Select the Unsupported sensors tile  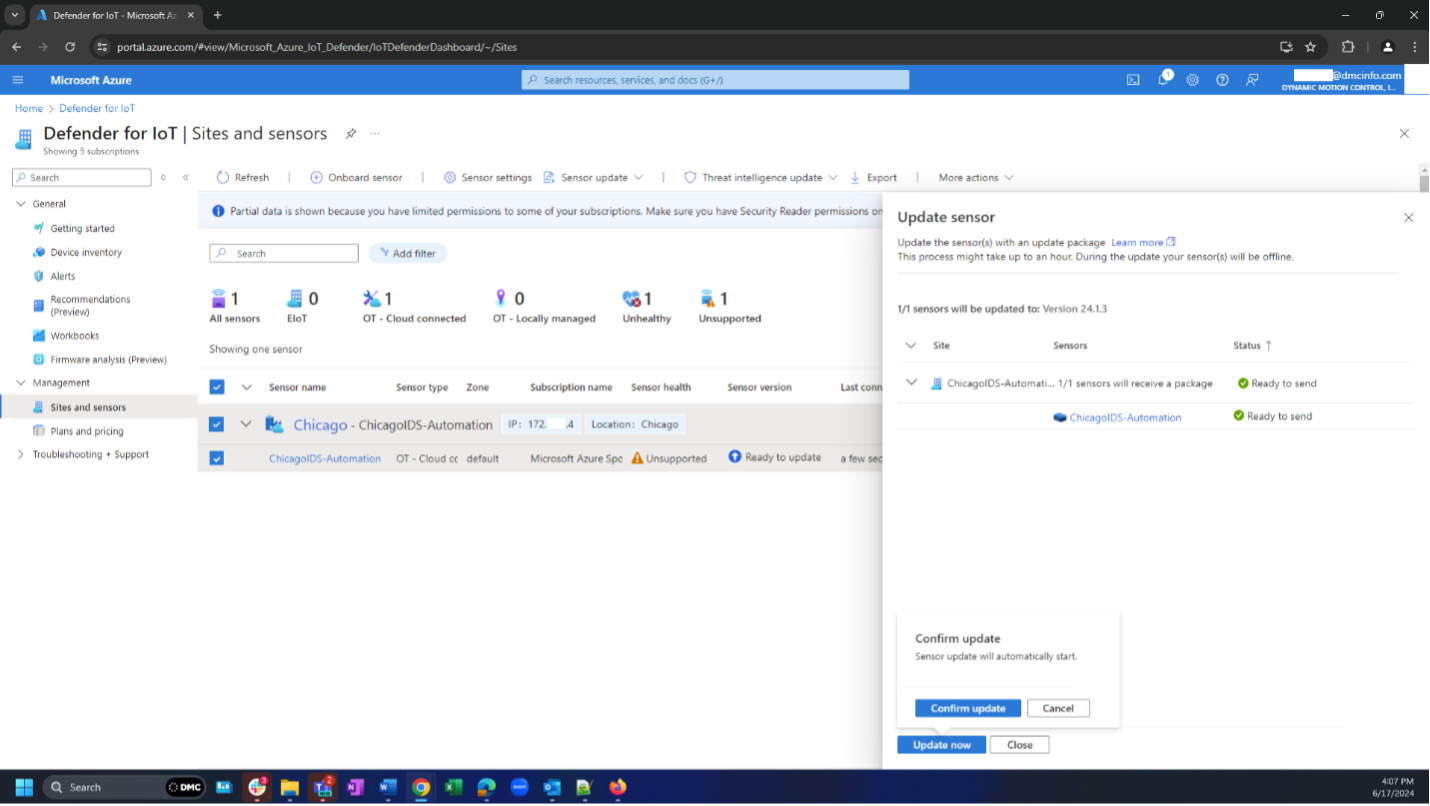730,306
